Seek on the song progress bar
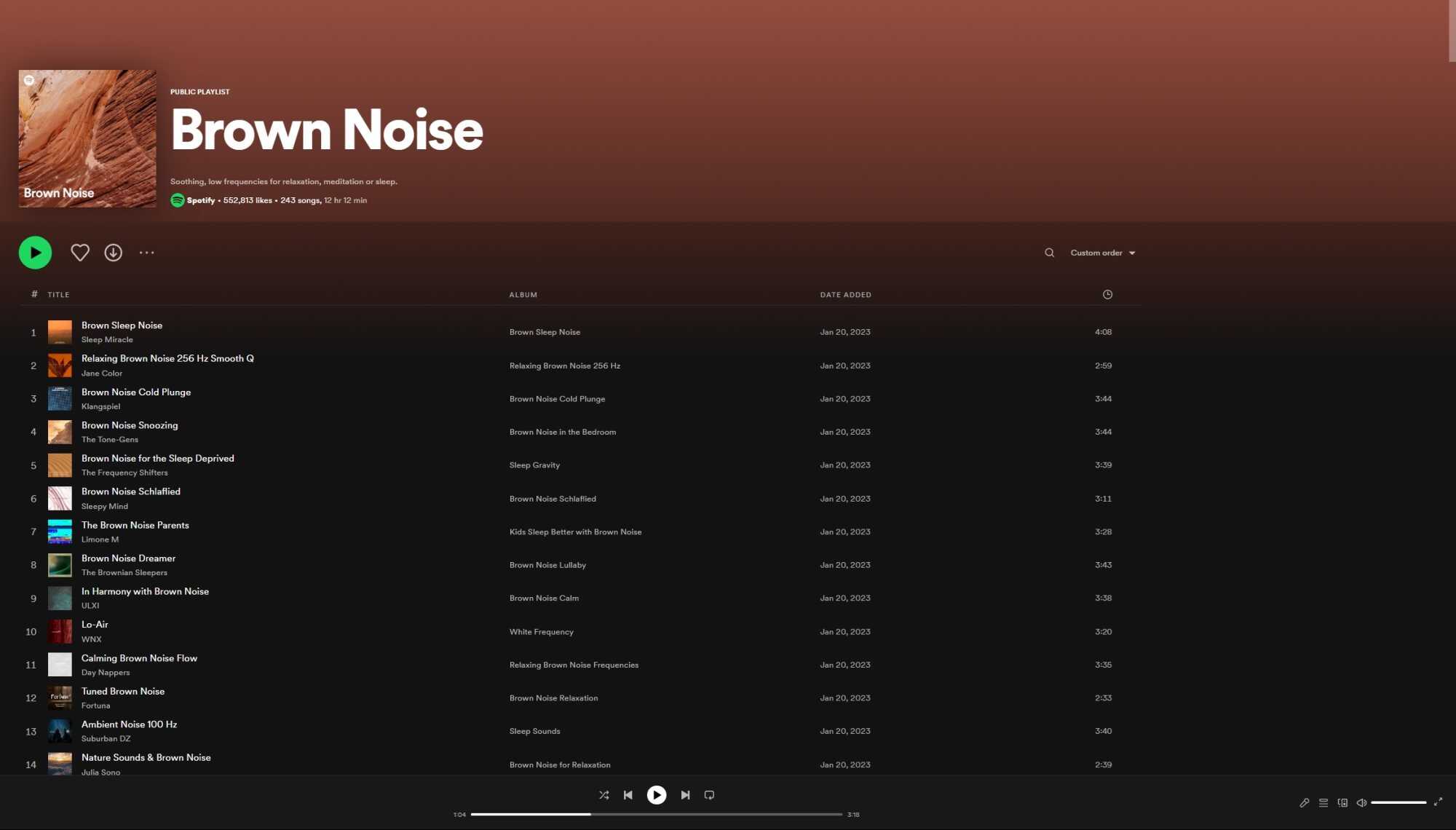Image resolution: width=1456 pixels, height=830 pixels. point(656,814)
